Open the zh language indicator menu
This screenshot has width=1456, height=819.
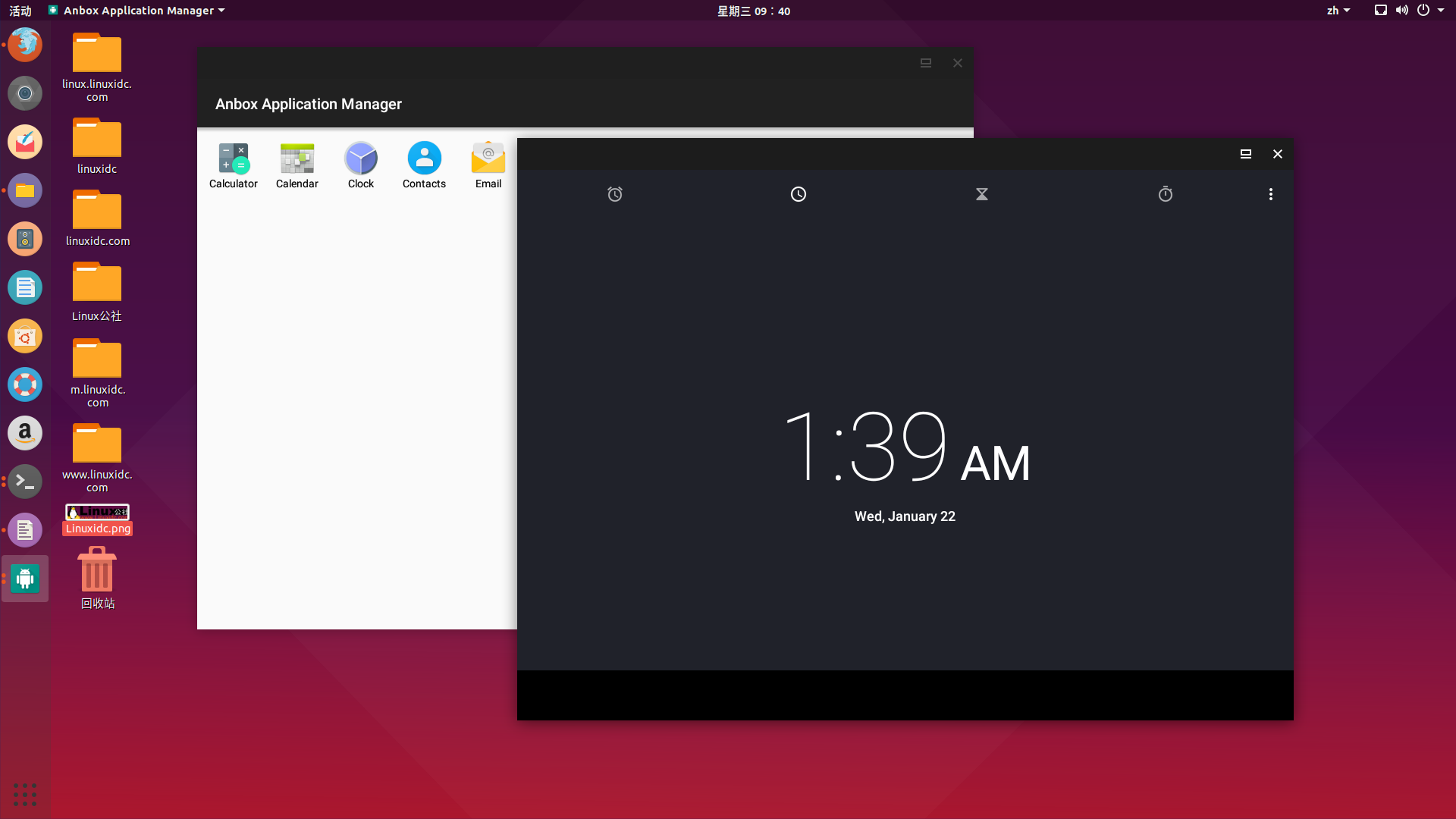pyautogui.click(x=1338, y=10)
